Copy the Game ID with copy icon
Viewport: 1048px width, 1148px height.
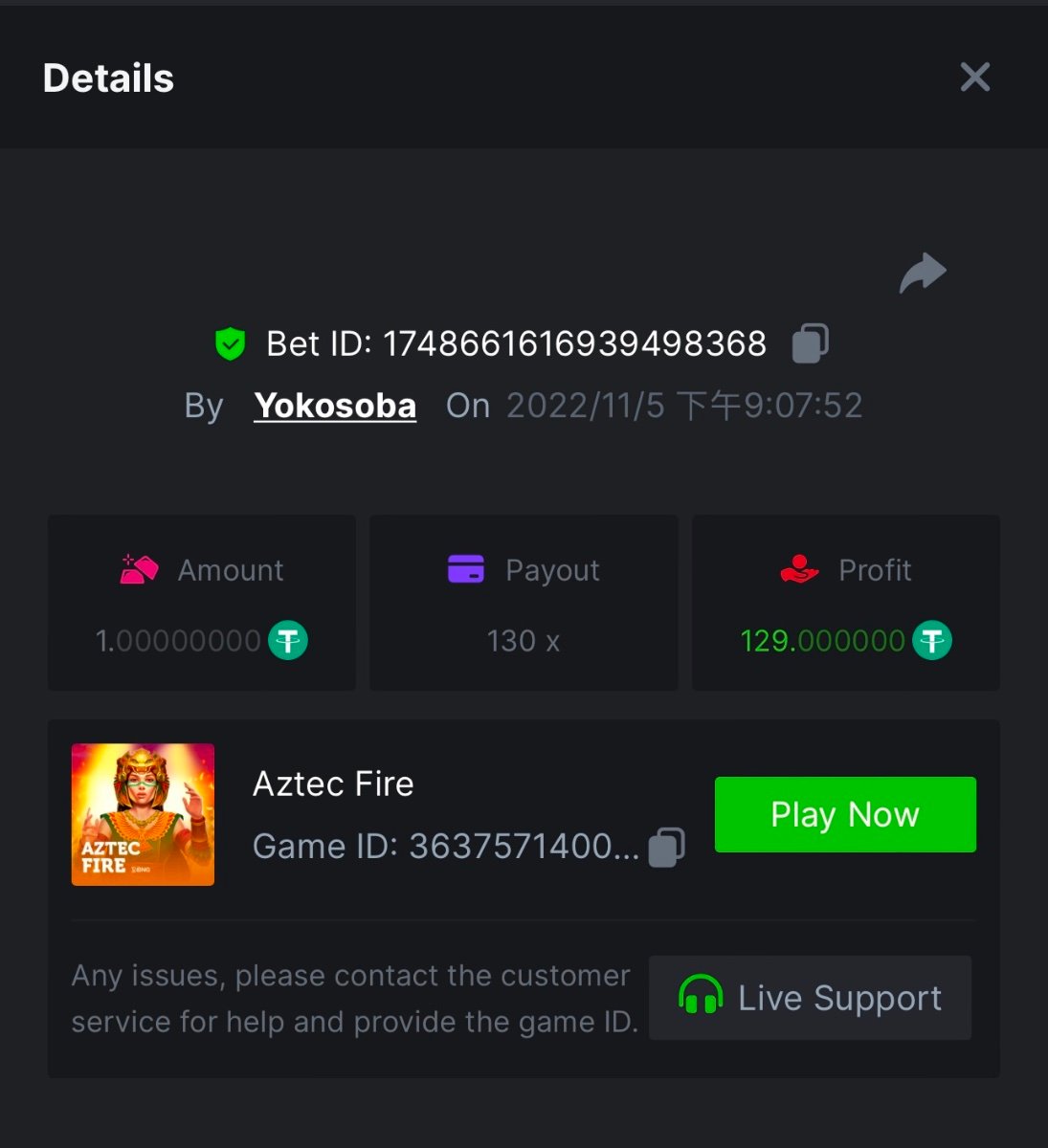click(666, 847)
